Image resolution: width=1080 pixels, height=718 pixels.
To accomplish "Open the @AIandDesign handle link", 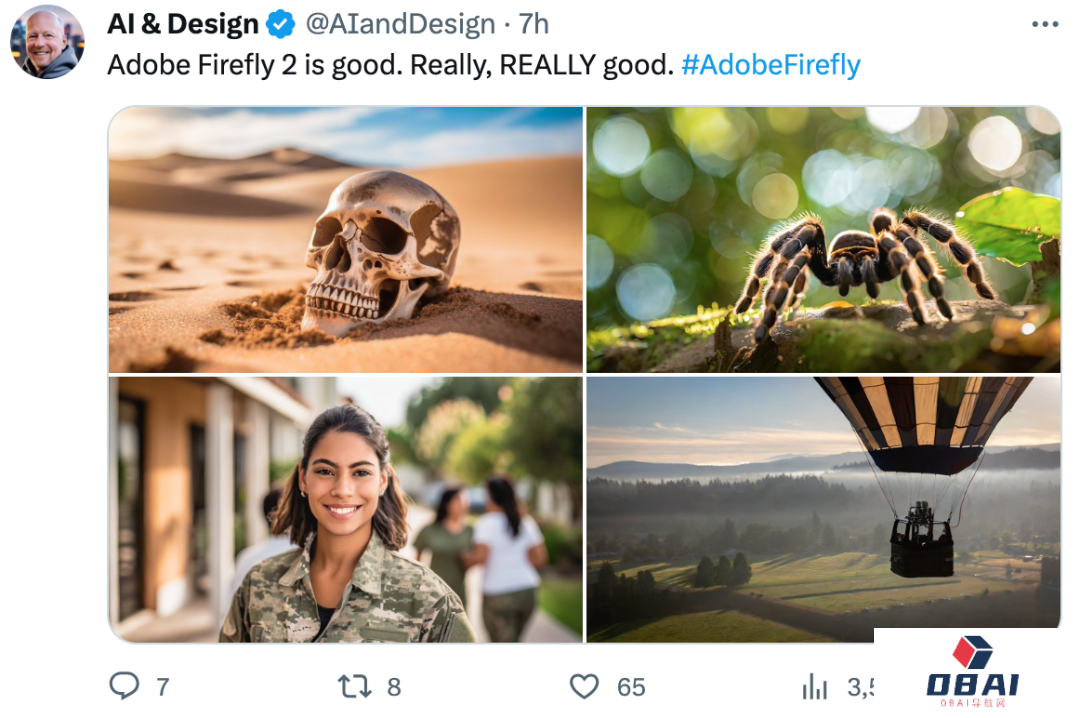I will click(400, 24).
